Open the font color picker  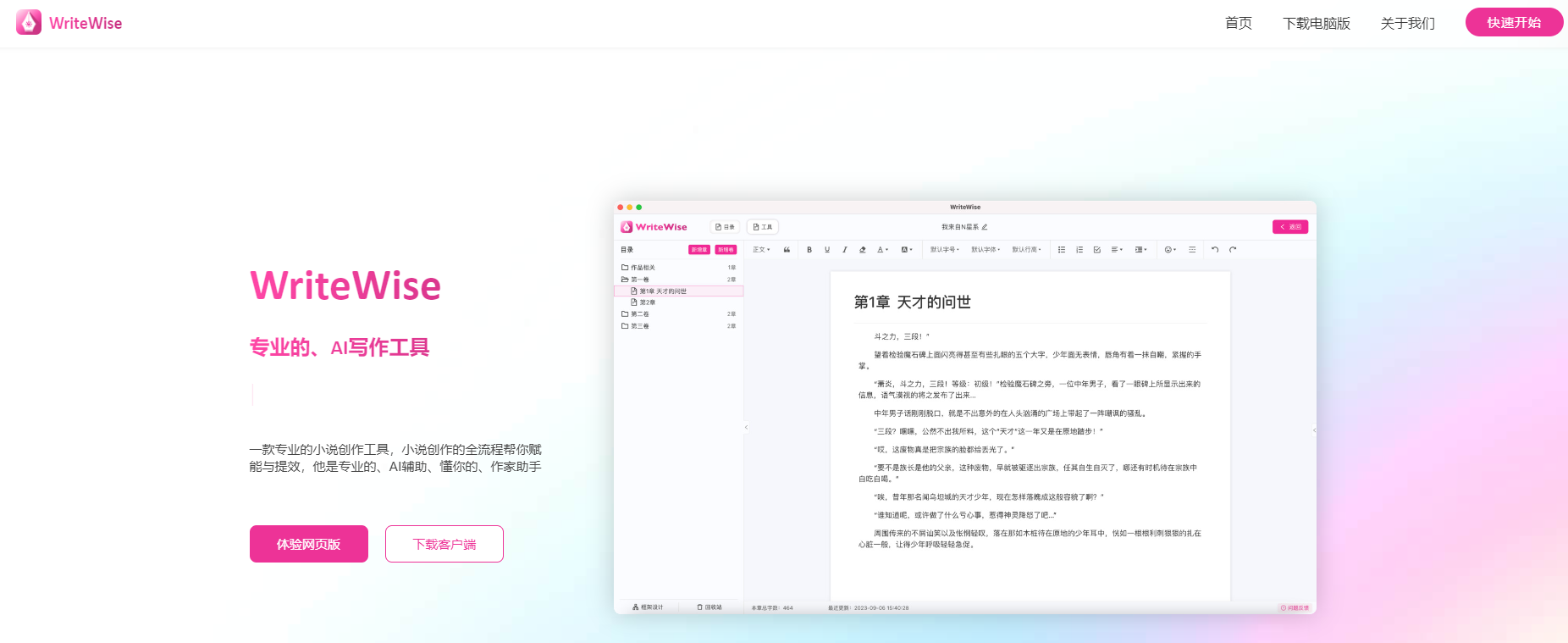point(882,250)
